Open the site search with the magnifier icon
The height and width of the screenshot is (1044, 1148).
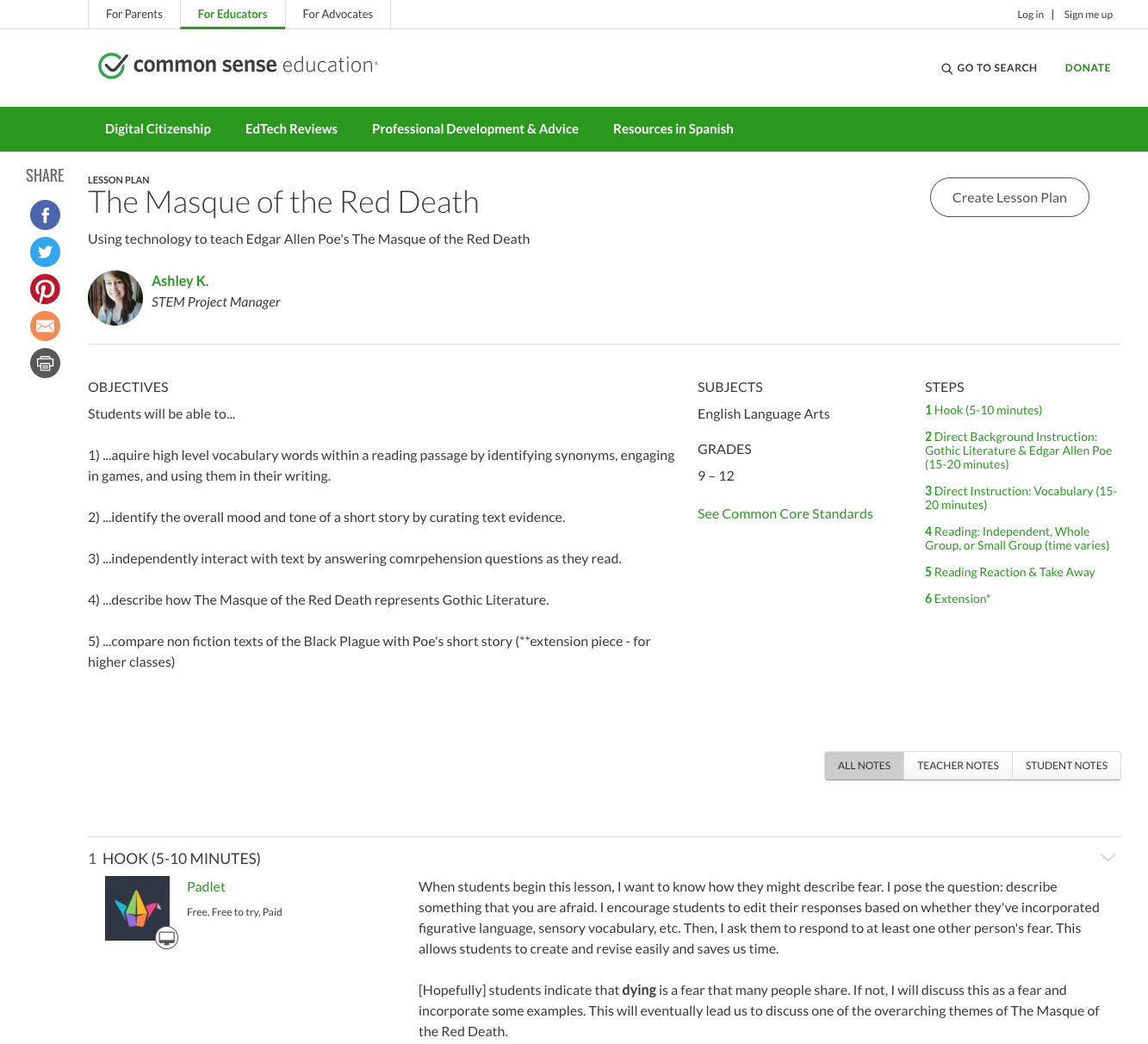[946, 68]
